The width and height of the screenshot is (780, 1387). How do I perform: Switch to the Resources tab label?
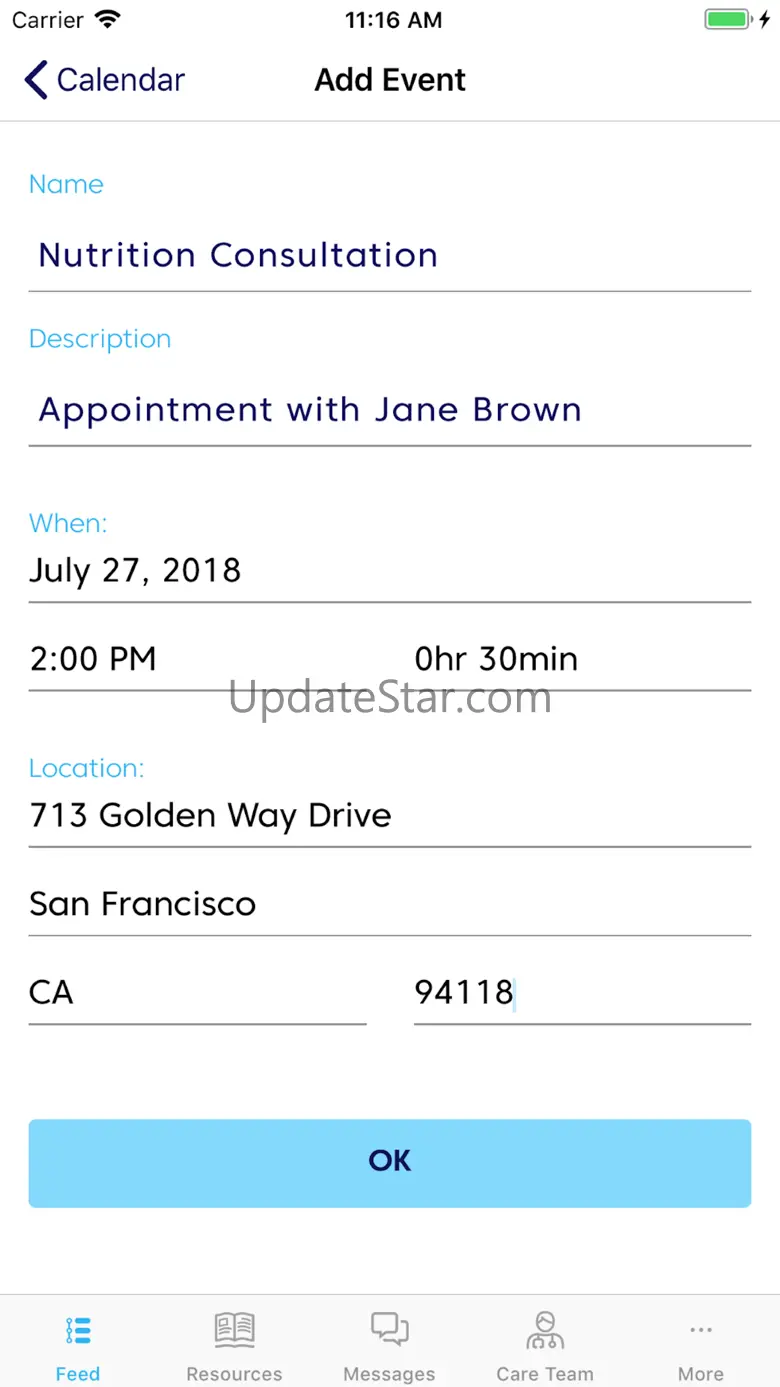pos(234,1374)
